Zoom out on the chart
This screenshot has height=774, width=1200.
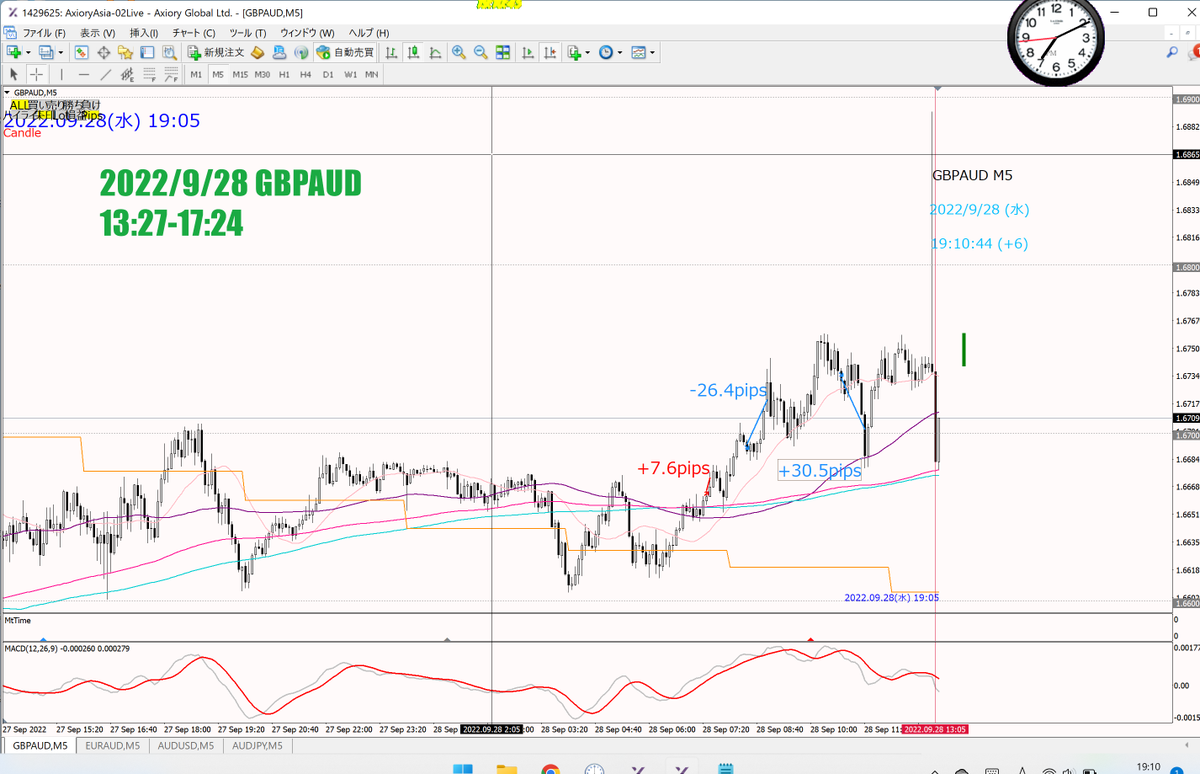481,52
